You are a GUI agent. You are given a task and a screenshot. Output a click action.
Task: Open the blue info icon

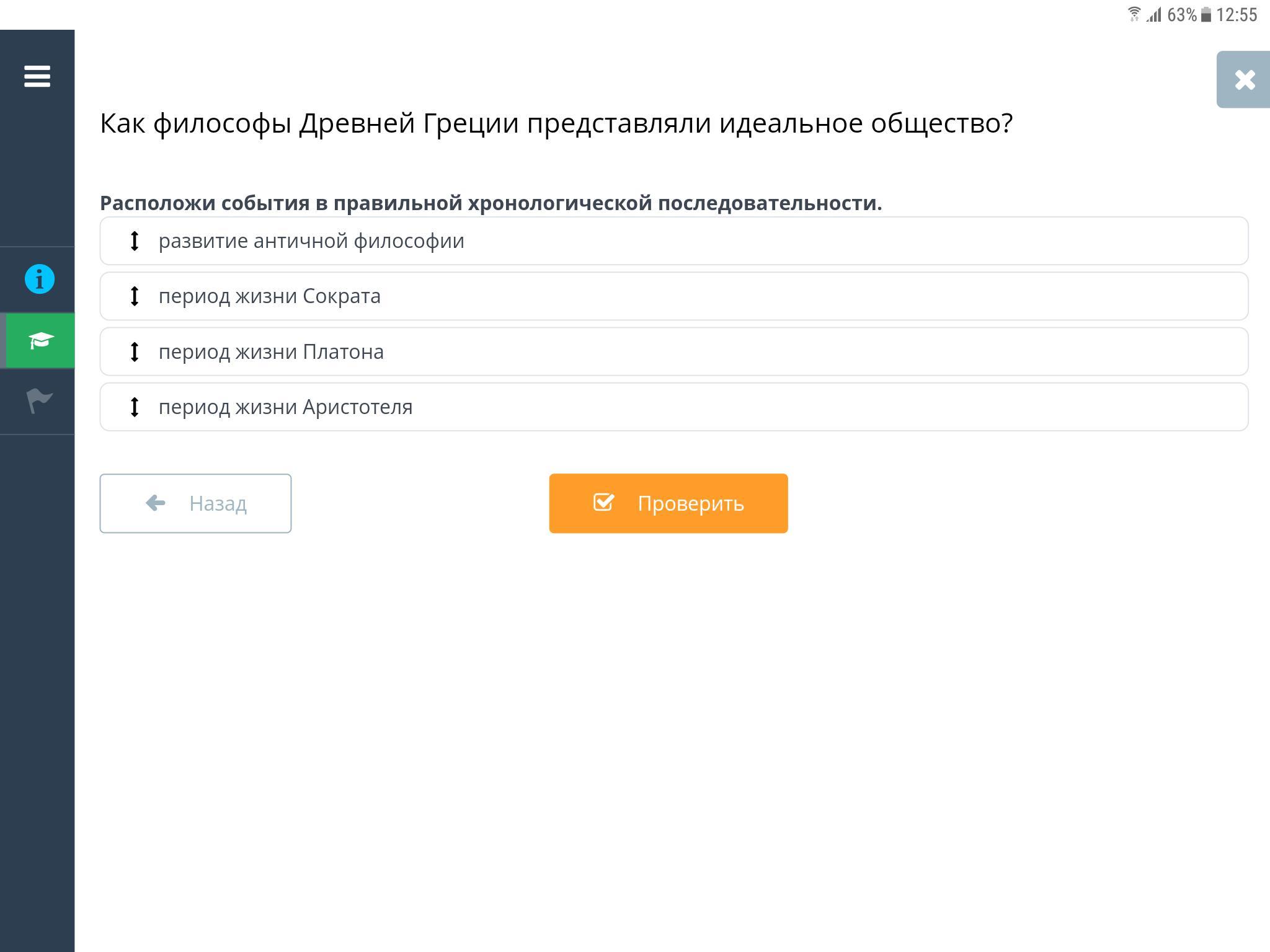40,279
